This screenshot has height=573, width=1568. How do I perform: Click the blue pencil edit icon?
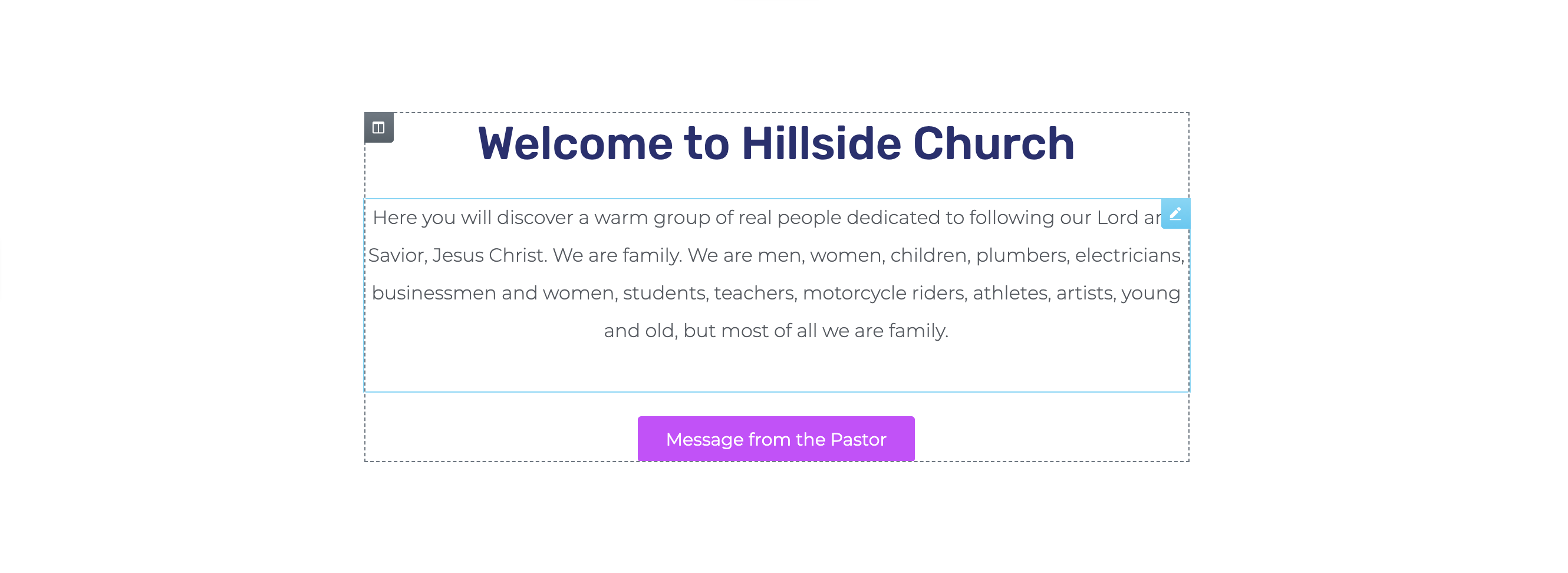pos(1175,214)
